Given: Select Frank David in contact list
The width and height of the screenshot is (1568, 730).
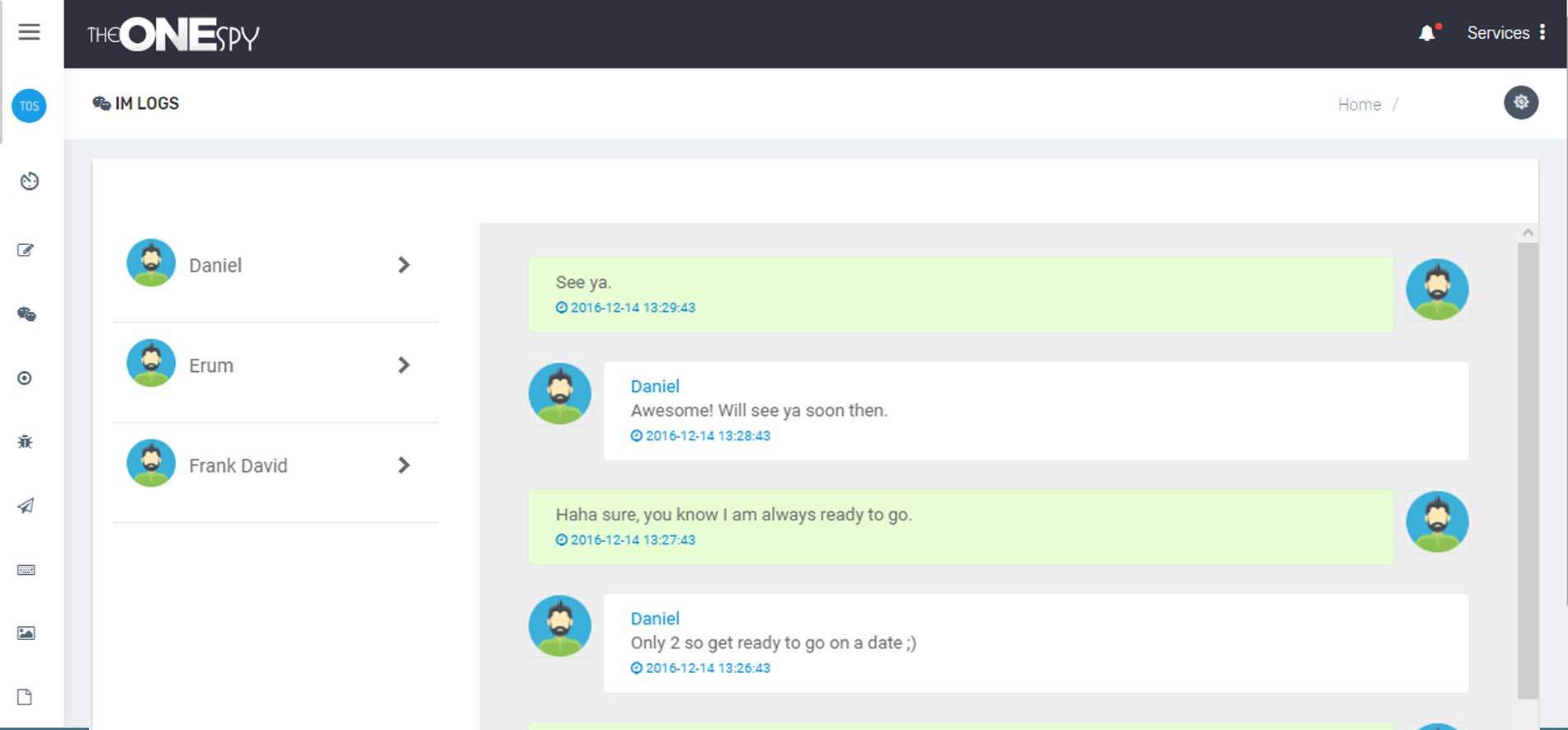Looking at the screenshot, I should 238,466.
